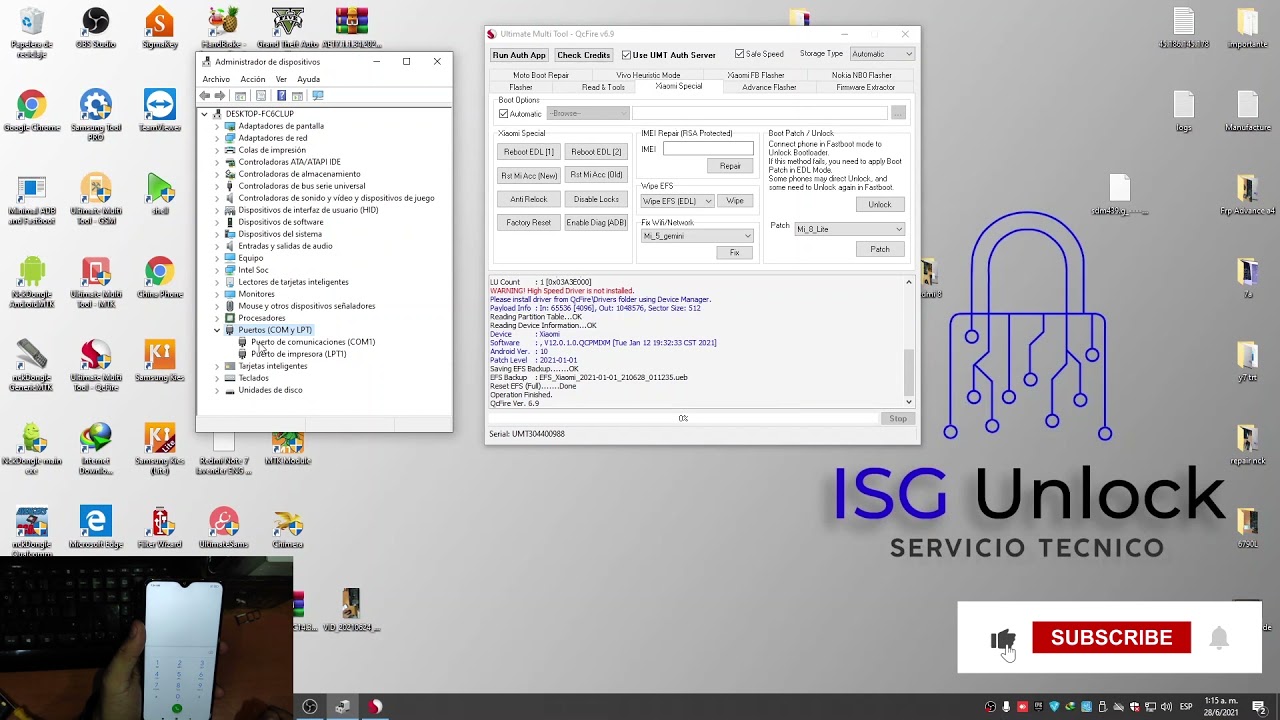Screen dimensions: 1280x720
Task: Expand the Unidades de disco node
Action: coord(217,390)
